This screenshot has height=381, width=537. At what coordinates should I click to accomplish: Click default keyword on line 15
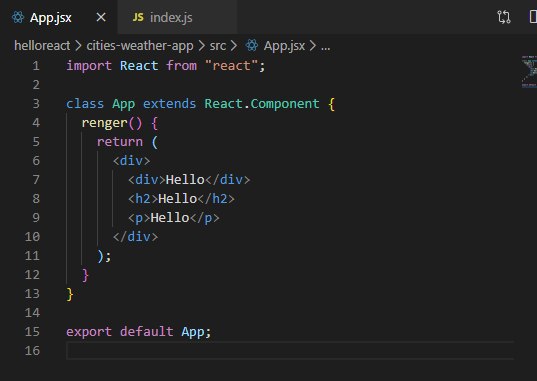pyautogui.click(x=147, y=332)
